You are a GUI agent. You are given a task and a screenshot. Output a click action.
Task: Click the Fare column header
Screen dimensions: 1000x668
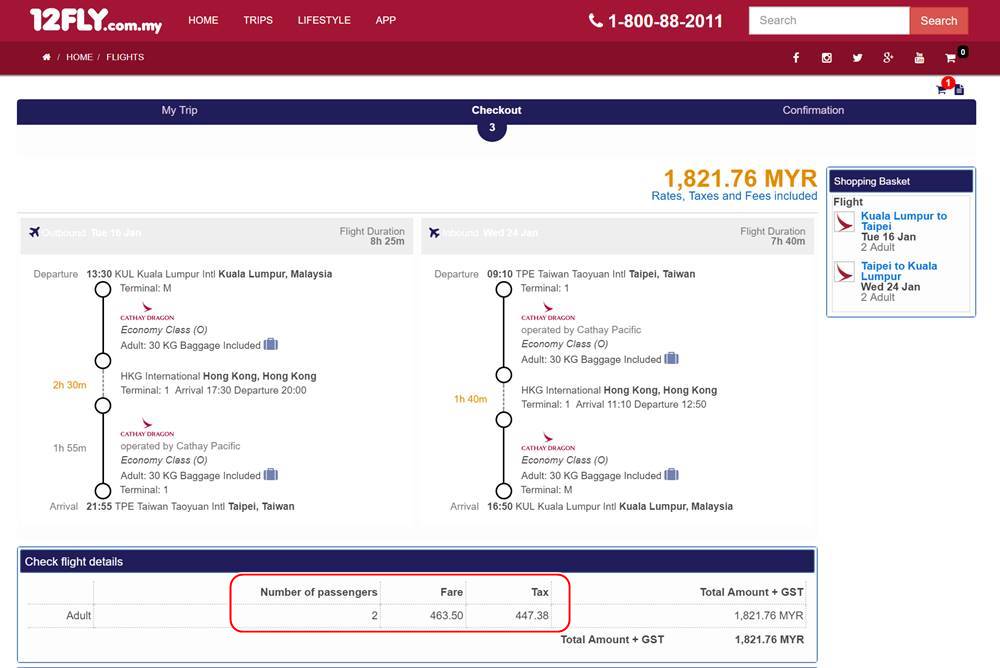pyautogui.click(x=452, y=592)
